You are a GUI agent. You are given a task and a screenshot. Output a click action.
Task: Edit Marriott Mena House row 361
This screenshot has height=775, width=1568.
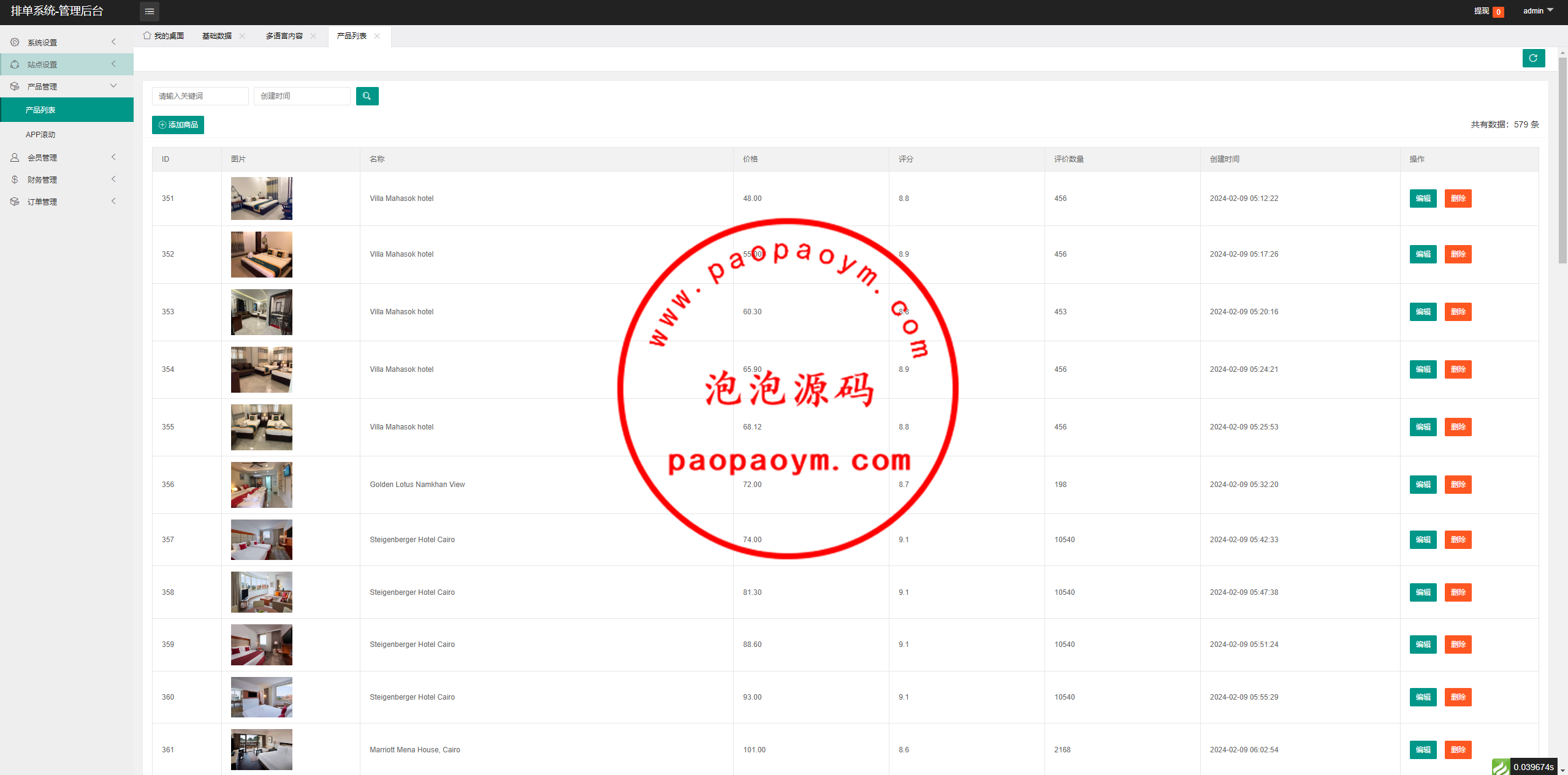pos(1423,750)
